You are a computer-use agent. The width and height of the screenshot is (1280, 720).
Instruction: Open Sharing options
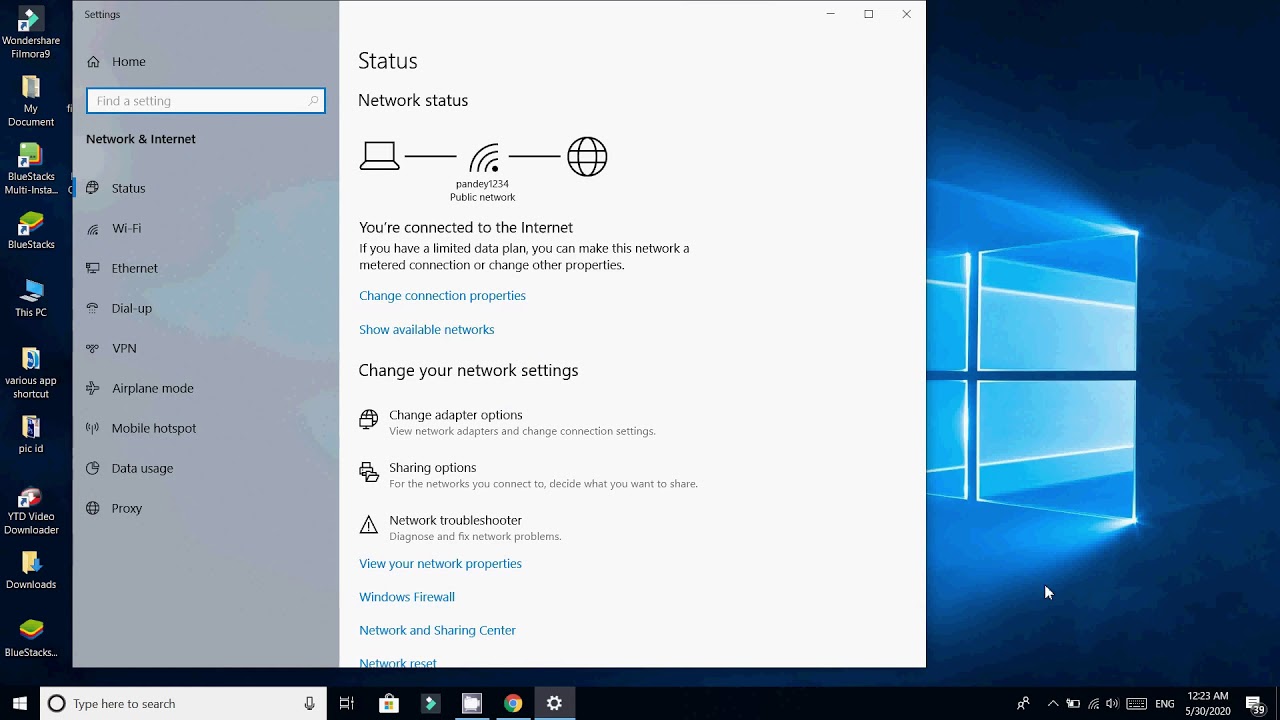pyautogui.click(x=433, y=467)
